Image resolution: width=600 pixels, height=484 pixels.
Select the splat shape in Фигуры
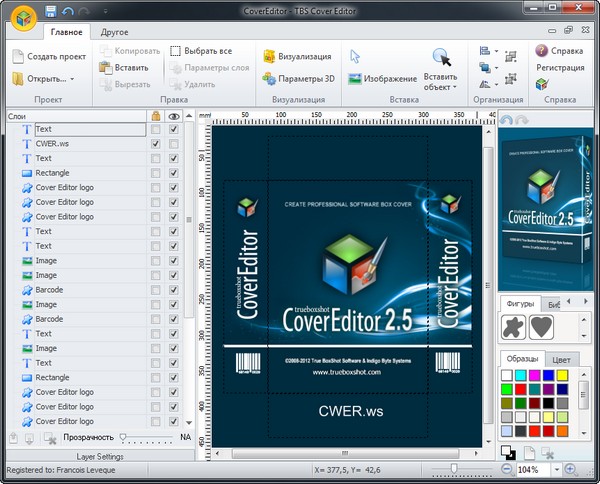click(515, 326)
